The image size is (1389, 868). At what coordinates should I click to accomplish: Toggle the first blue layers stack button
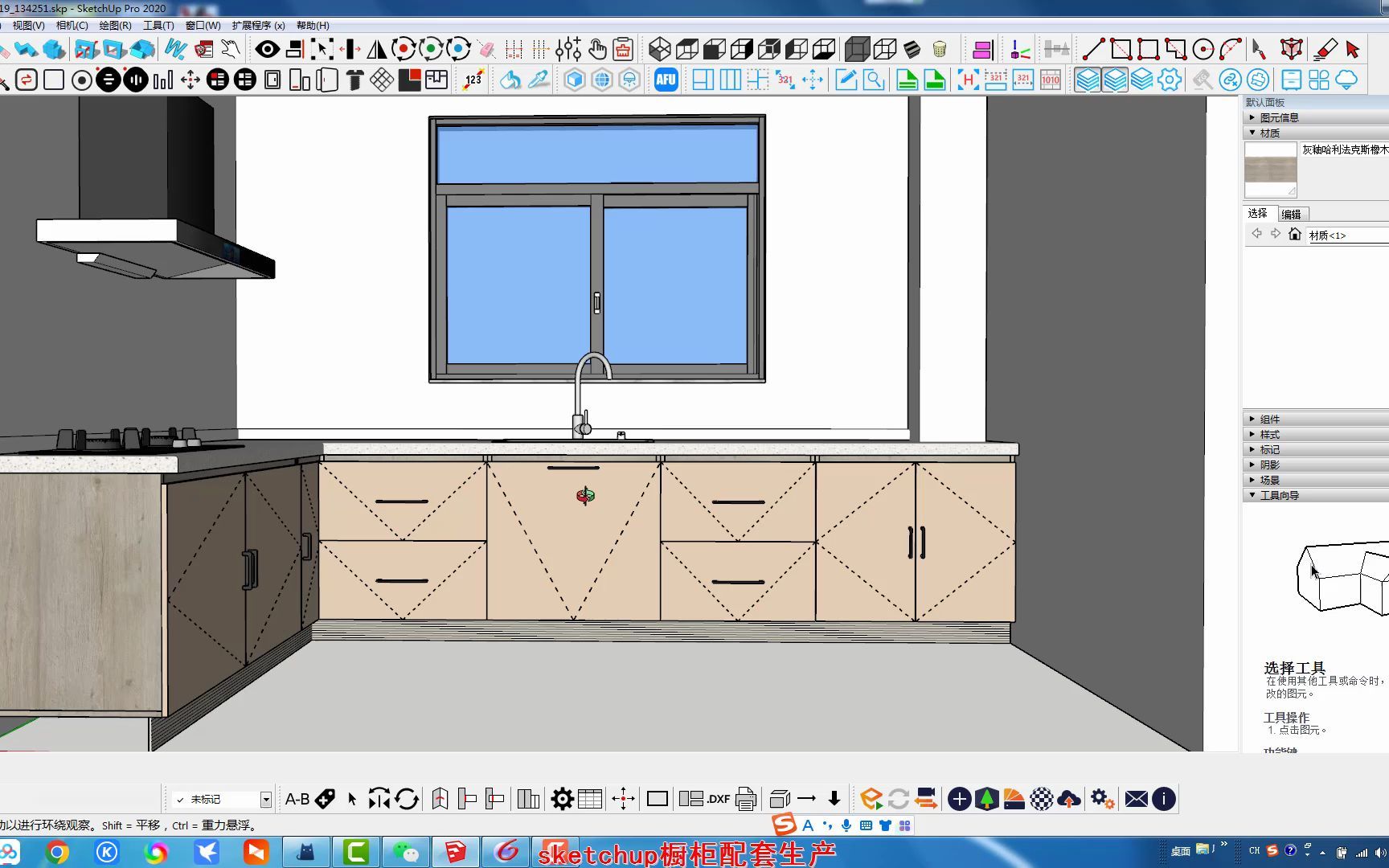click(1088, 80)
